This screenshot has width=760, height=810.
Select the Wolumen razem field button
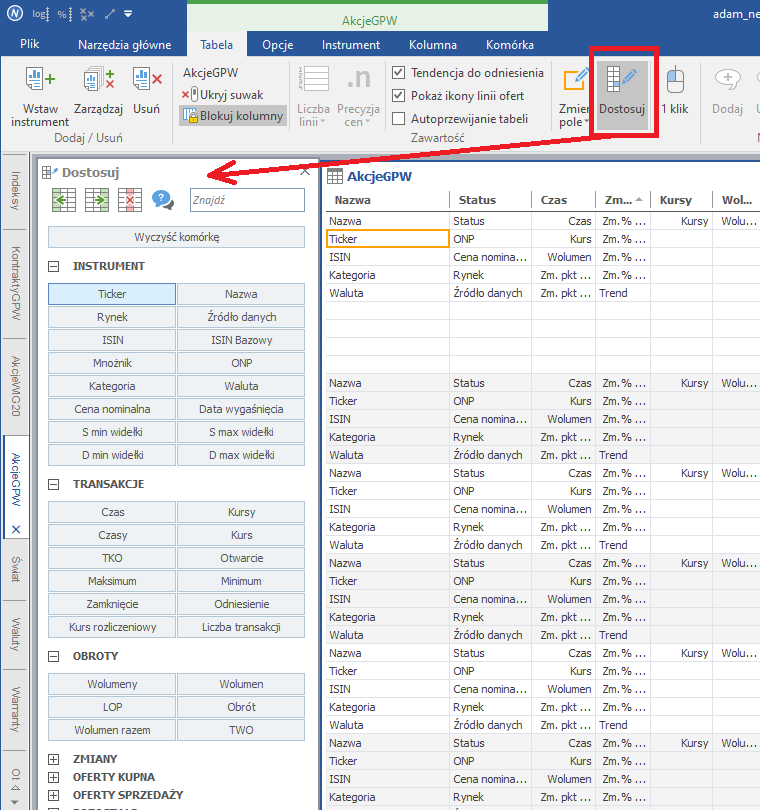(112, 730)
